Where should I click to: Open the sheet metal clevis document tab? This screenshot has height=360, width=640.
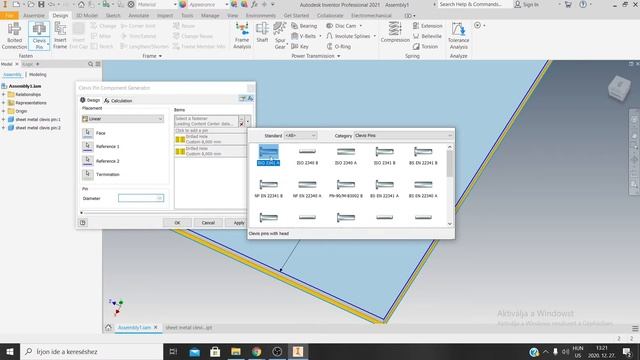(x=189, y=327)
